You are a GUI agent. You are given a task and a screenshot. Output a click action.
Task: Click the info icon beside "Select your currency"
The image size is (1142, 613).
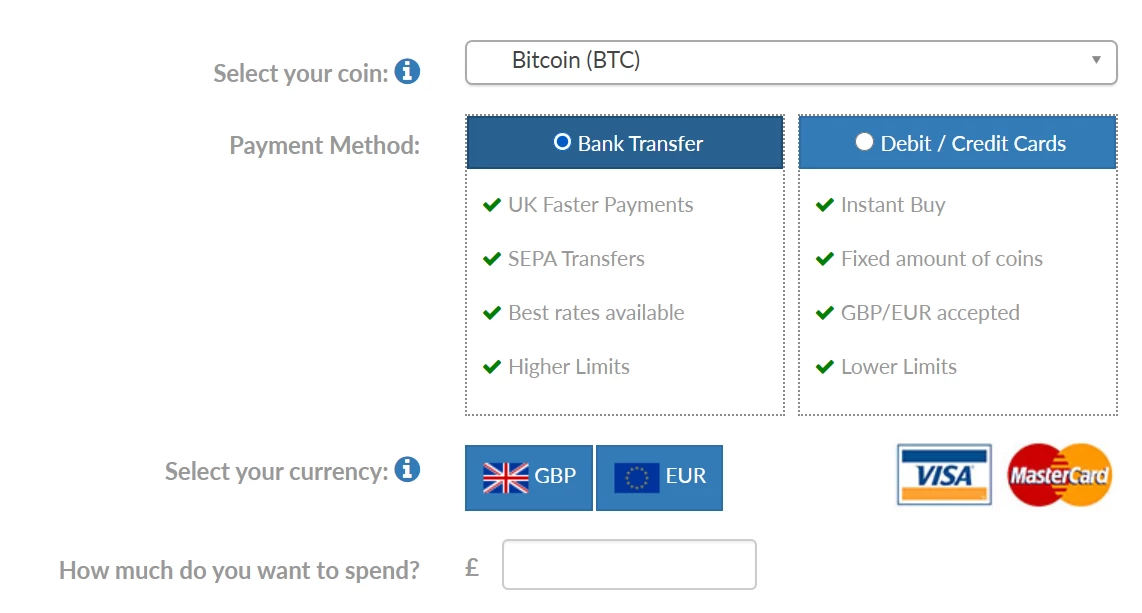[x=407, y=470]
